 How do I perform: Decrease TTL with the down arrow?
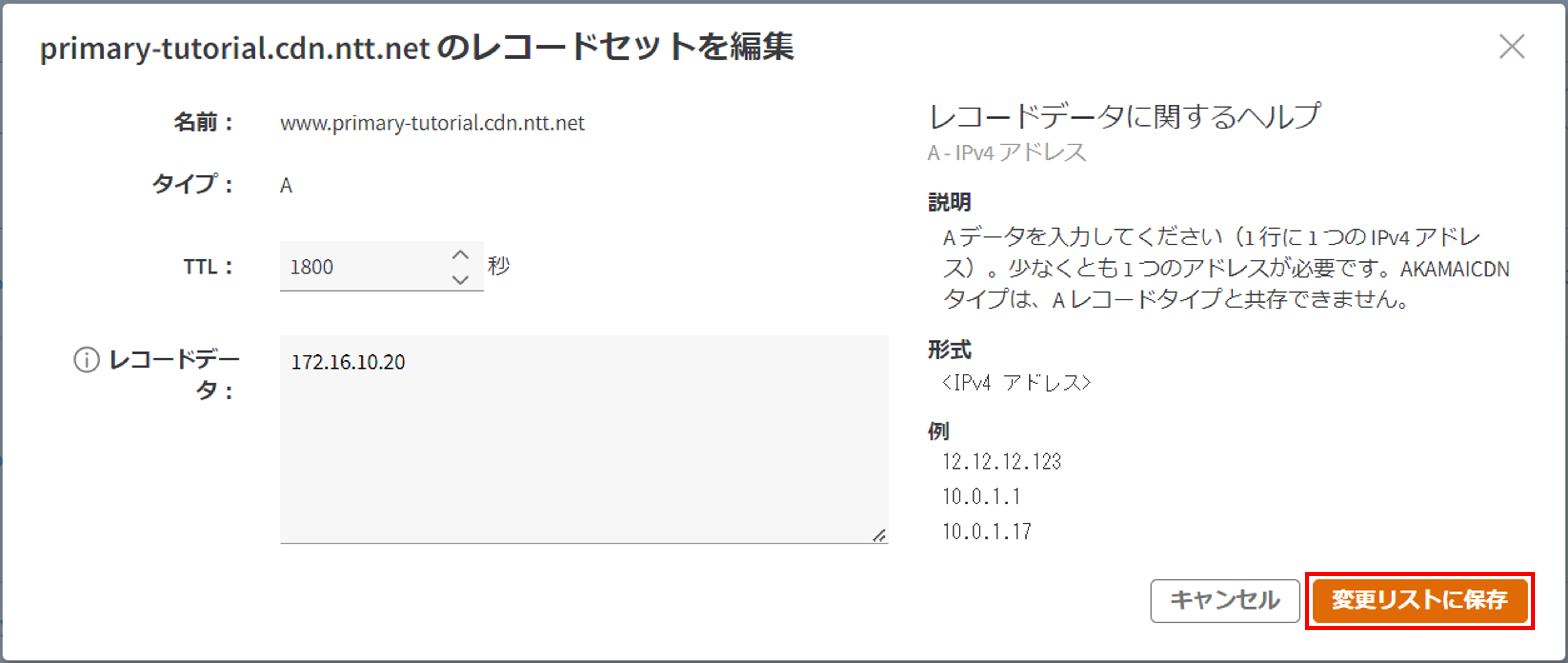(x=460, y=279)
